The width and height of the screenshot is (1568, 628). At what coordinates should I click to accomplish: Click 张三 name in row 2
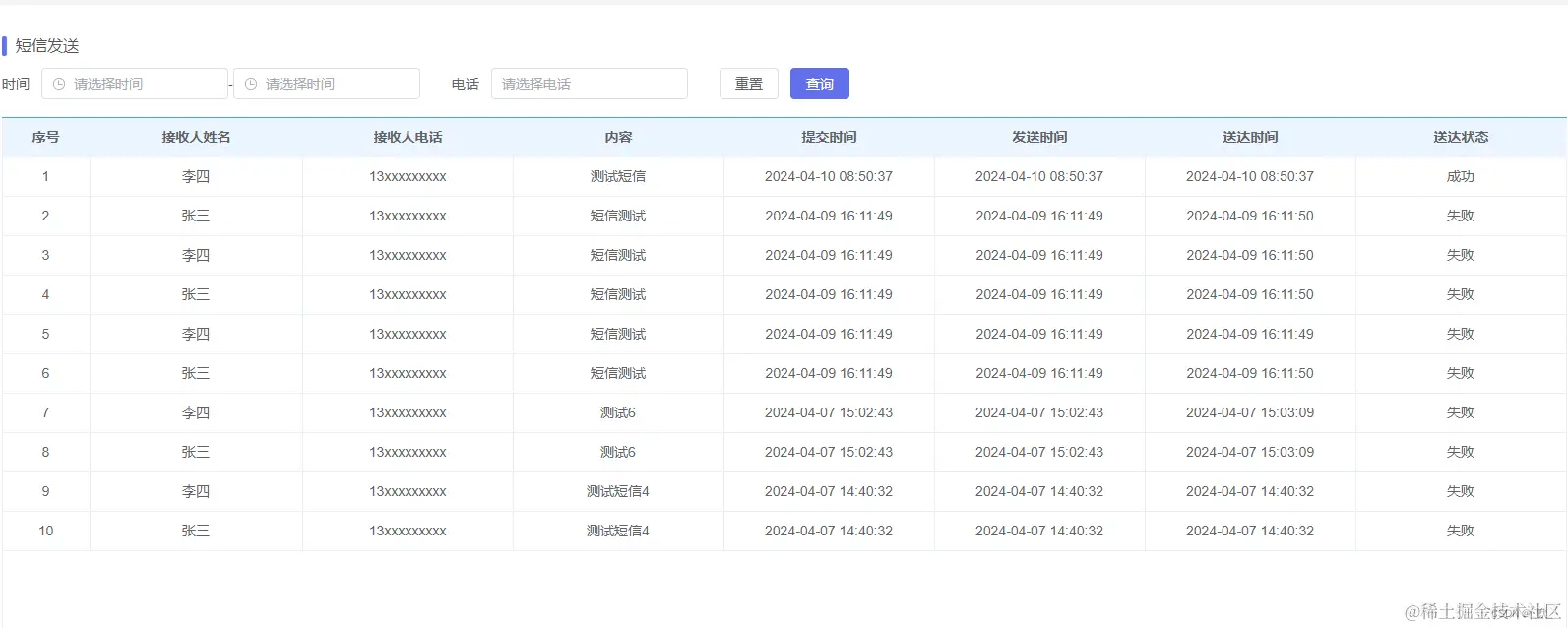point(196,216)
